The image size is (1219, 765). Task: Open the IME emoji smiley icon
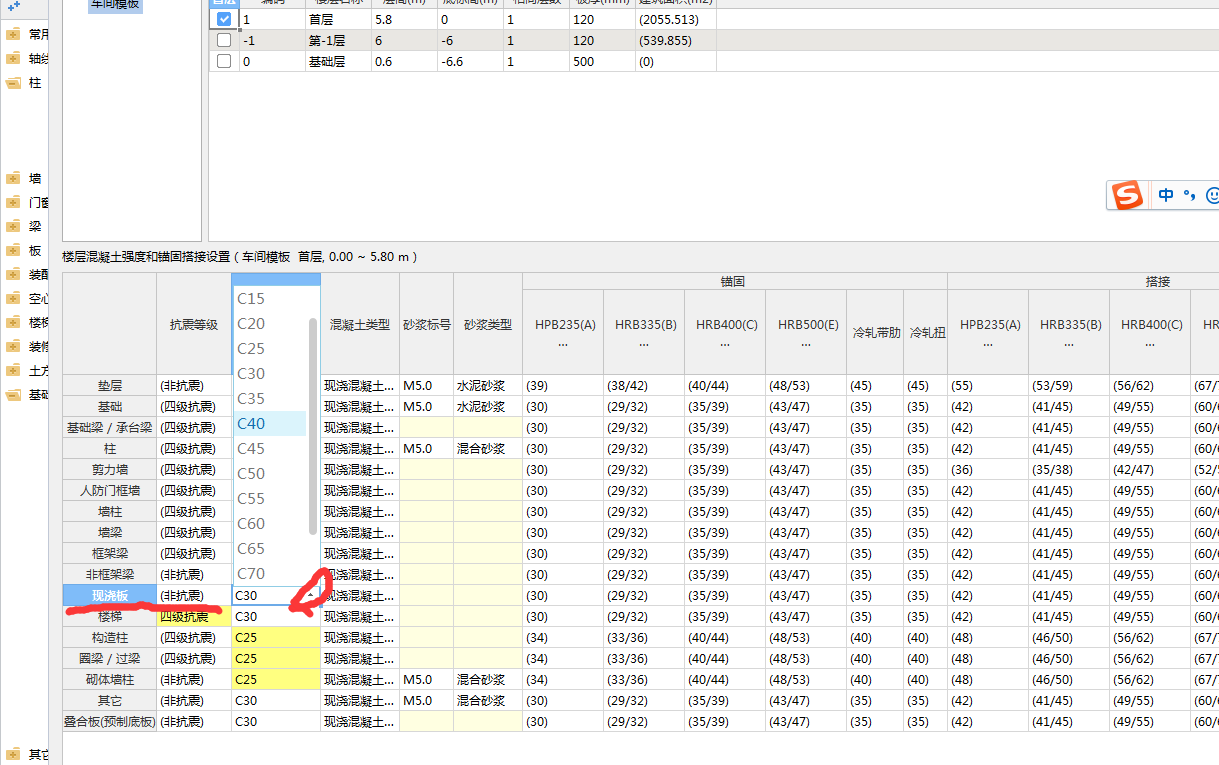(1212, 196)
